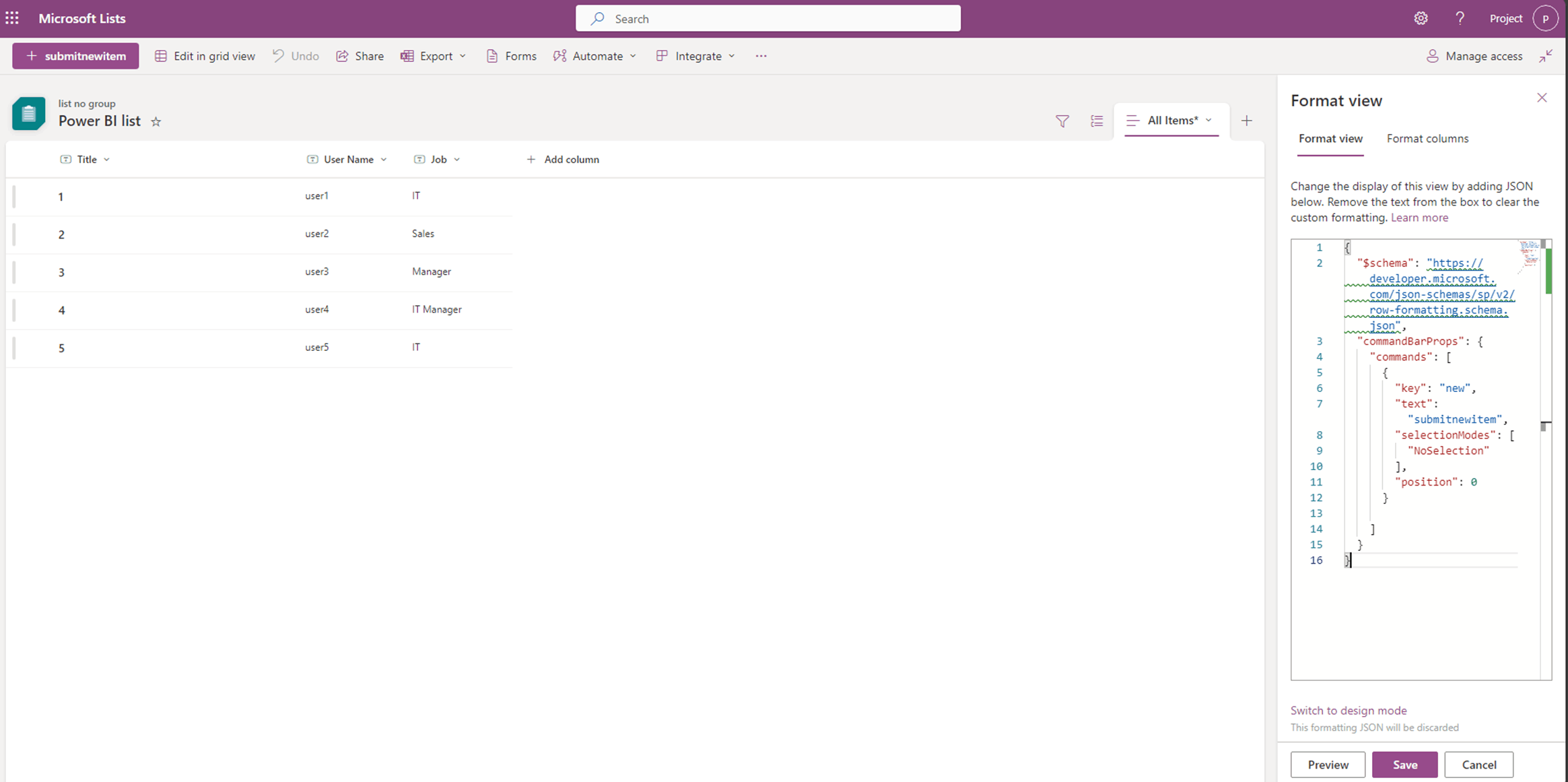This screenshot has height=782, width=1568.
Task: Open the filter pane icon
Action: click(1062, 121)
